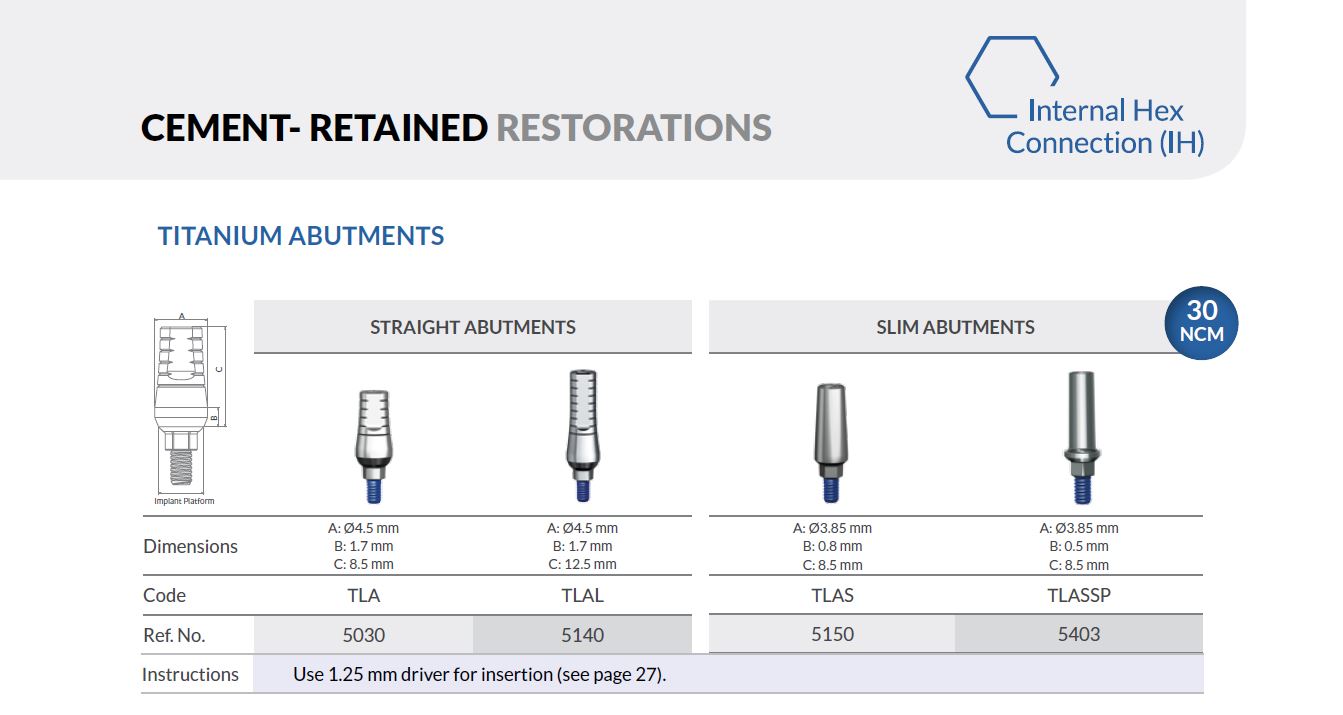Click the TLASSP code cell
Viewport: 1343px width, 715px height.
pos(1079,595)
